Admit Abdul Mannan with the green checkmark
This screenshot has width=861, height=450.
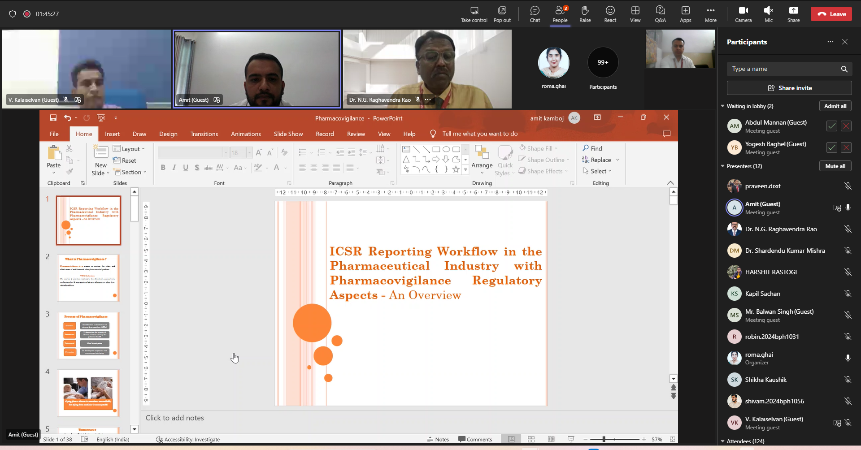pyautogui.click(x=831, y=126)
